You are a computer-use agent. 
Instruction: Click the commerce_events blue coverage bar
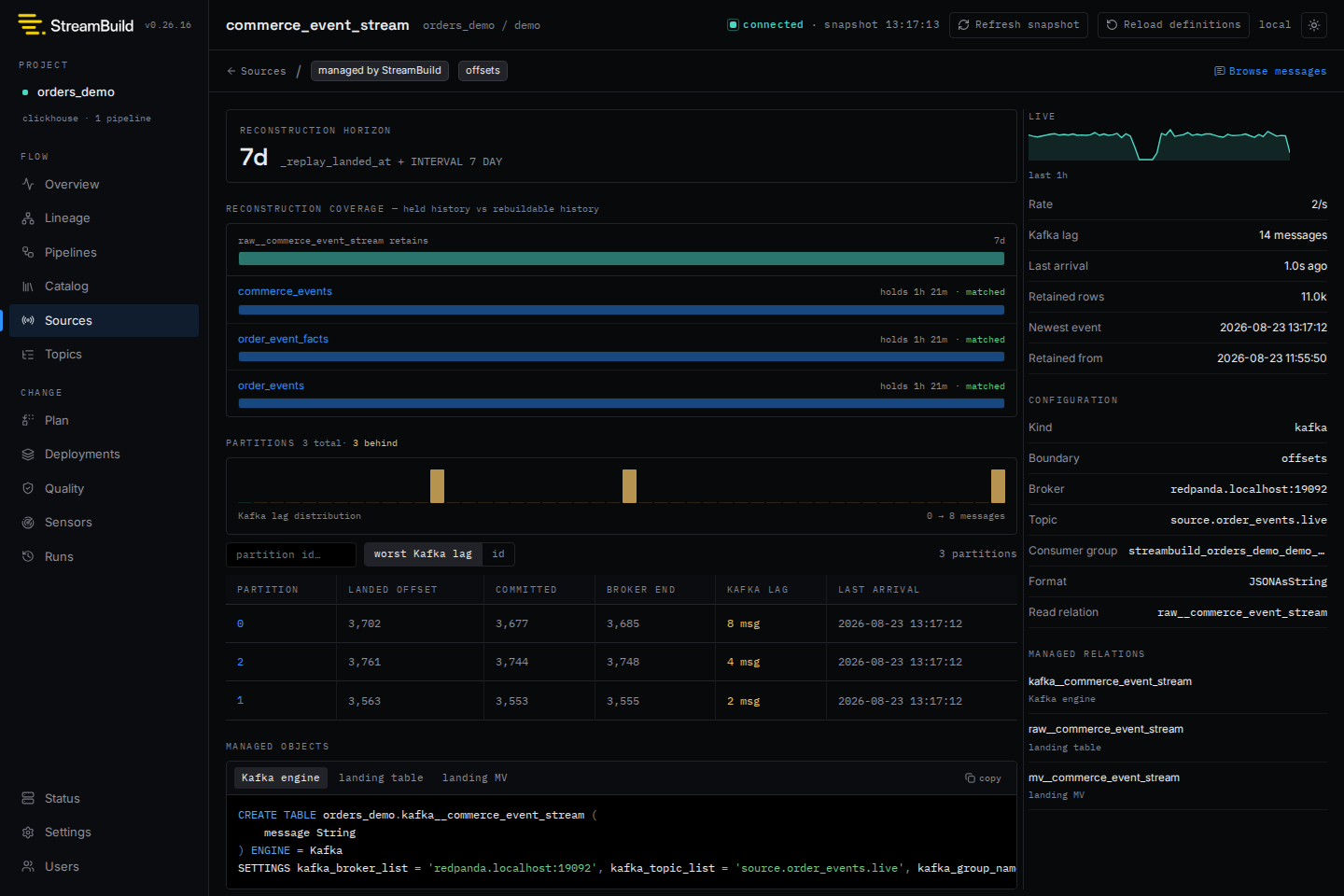622,310
